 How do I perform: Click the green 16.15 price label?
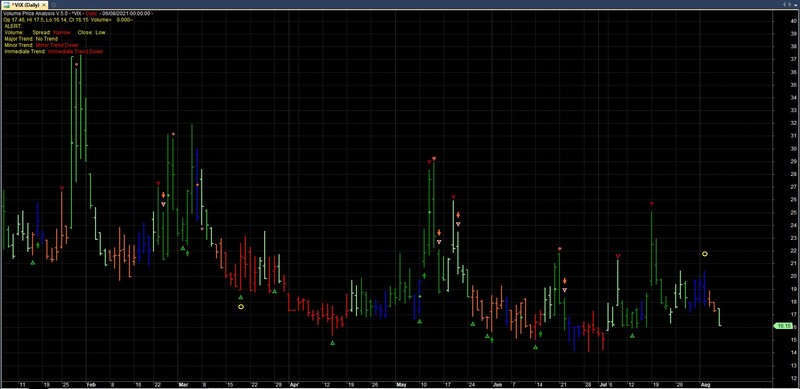(783, 326)
